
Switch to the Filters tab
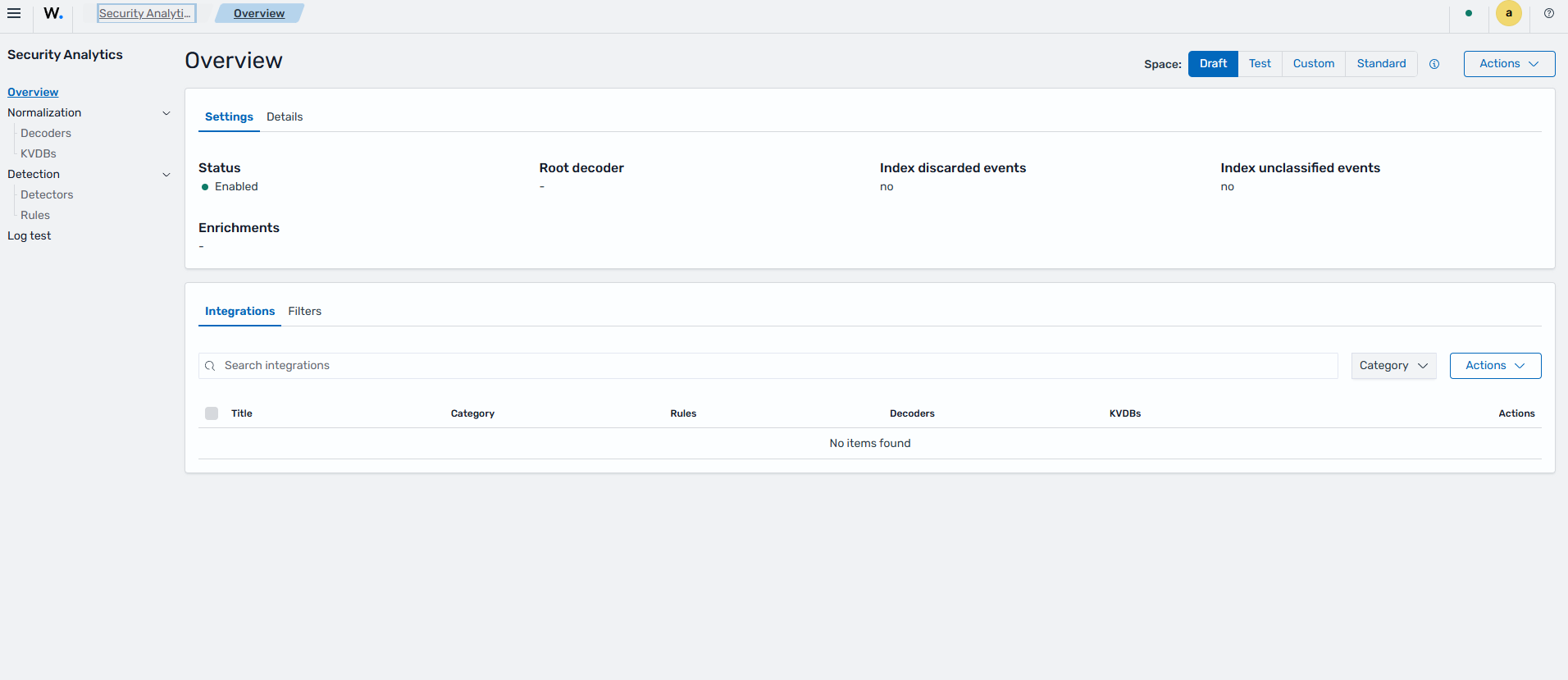304,312
